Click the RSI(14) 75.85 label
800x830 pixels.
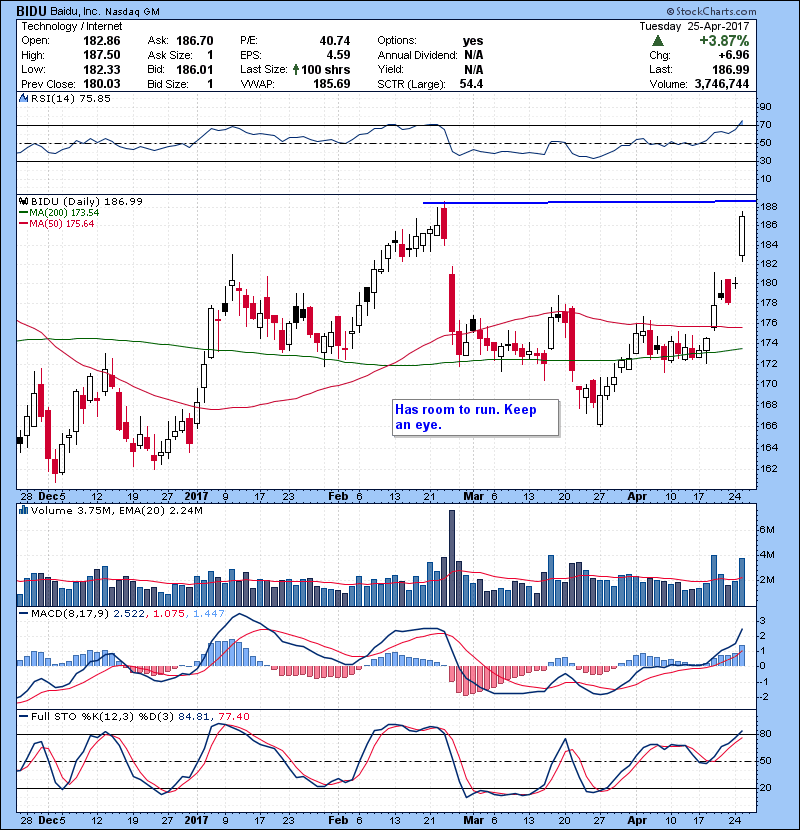(71, 98)
